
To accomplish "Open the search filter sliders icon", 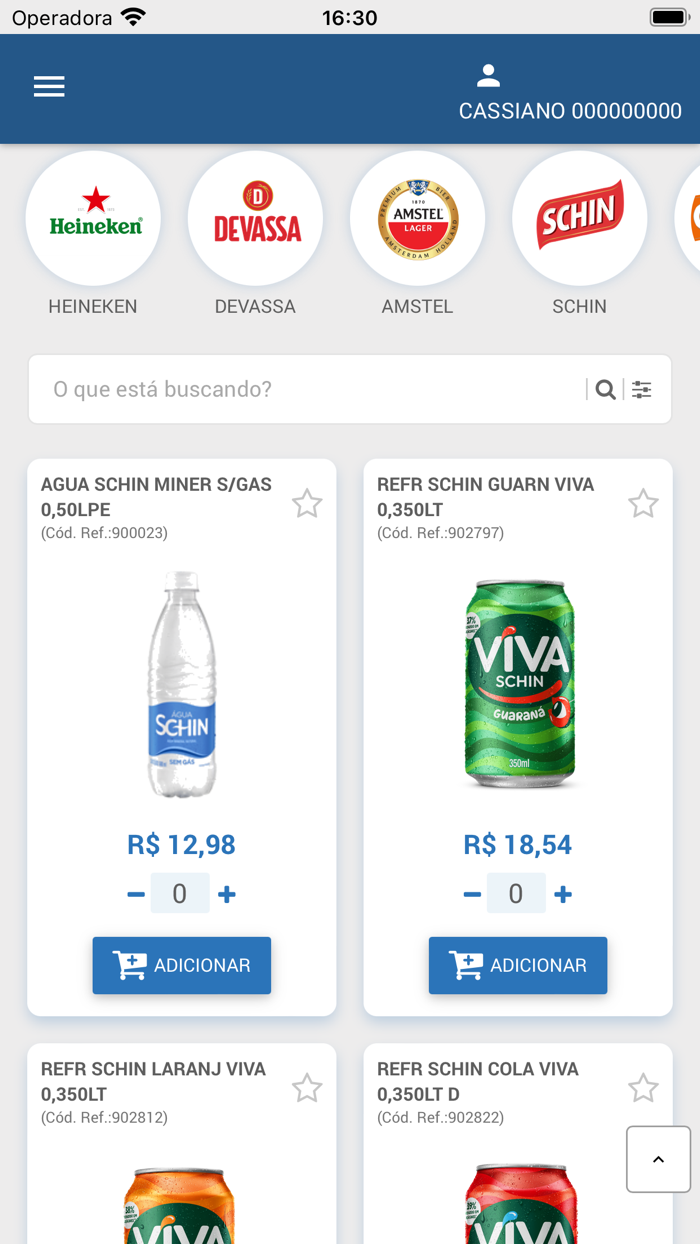I will (x=641, y=389).
